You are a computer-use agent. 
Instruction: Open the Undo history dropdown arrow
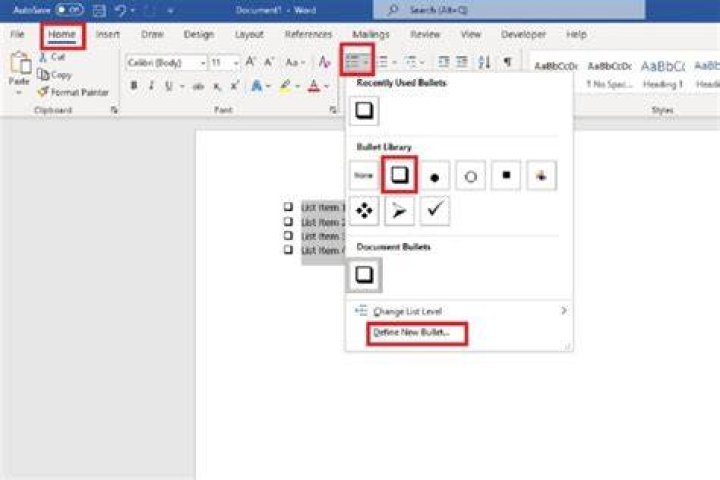pyautogui.click(x=133, y=11)
